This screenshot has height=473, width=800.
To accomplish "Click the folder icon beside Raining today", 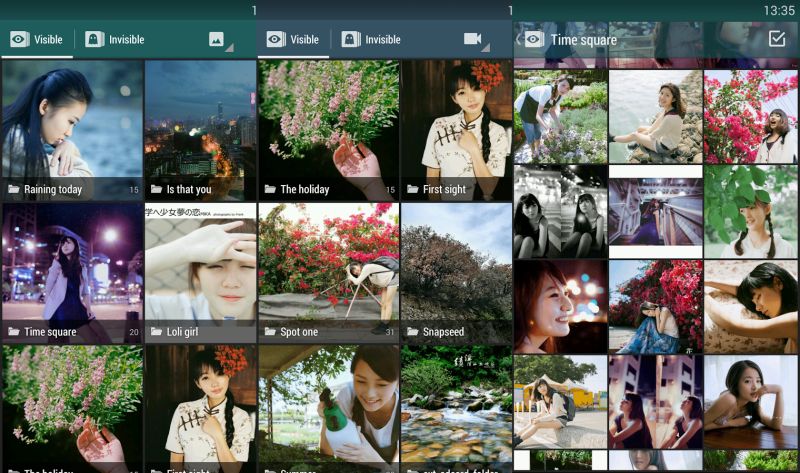I will (14, 189).
